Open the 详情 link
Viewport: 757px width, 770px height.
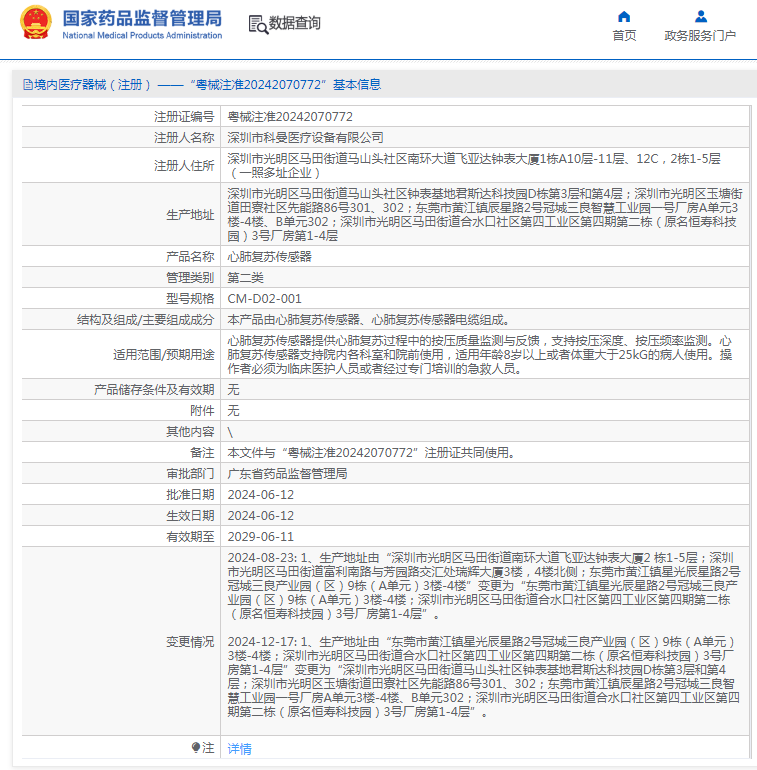(240, 748)
